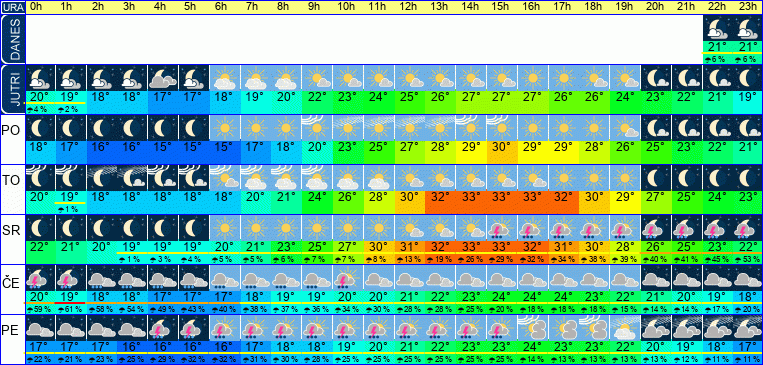The height and width of the screenshot is (365, 763).
Task: Click the 11 % precipitation for PE 23h
Action: [748, 359]
